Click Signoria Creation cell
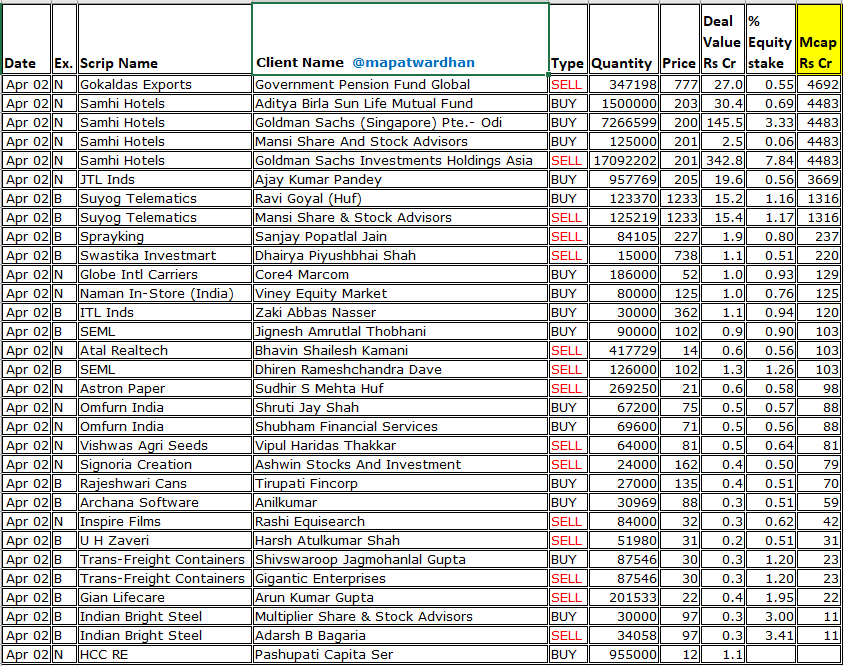Screen dimensions: 843x666 pos(165,464)
